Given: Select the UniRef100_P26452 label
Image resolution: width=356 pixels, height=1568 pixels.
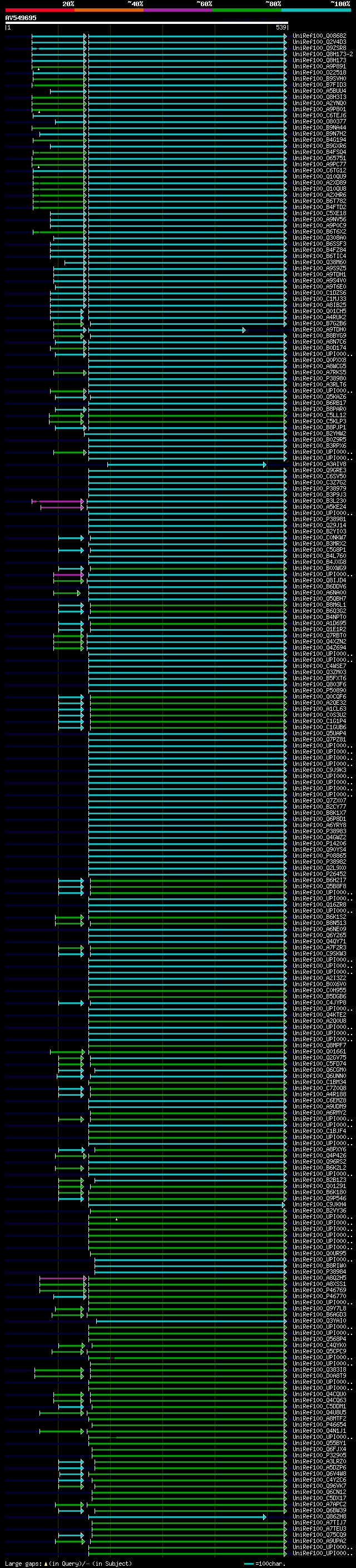Looking at the screenshot, I should [x=319, y=874].
